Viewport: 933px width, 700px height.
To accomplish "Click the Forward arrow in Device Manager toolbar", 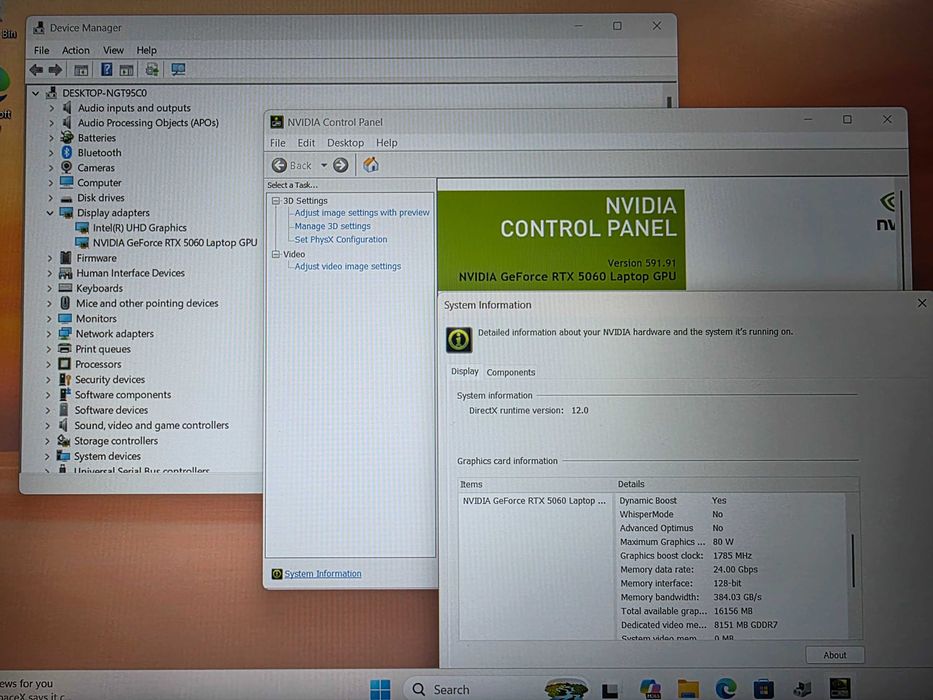I will click(55, 70).
